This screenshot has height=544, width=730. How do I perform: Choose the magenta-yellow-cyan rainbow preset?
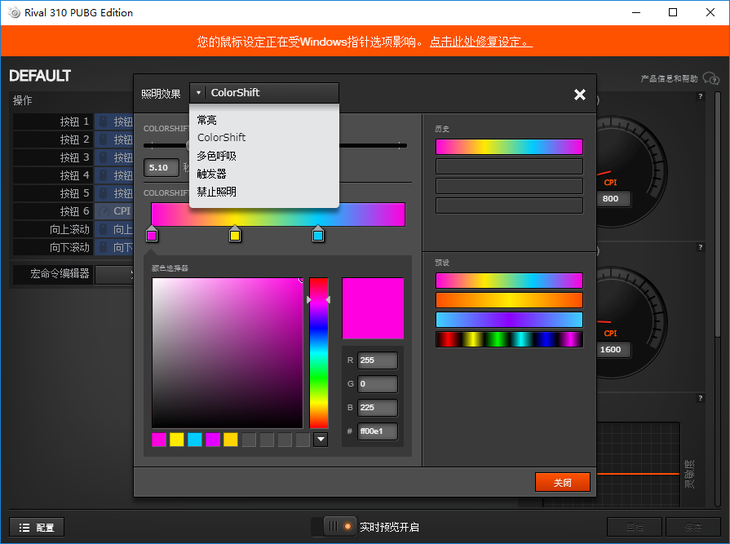[x=509, y=281]
